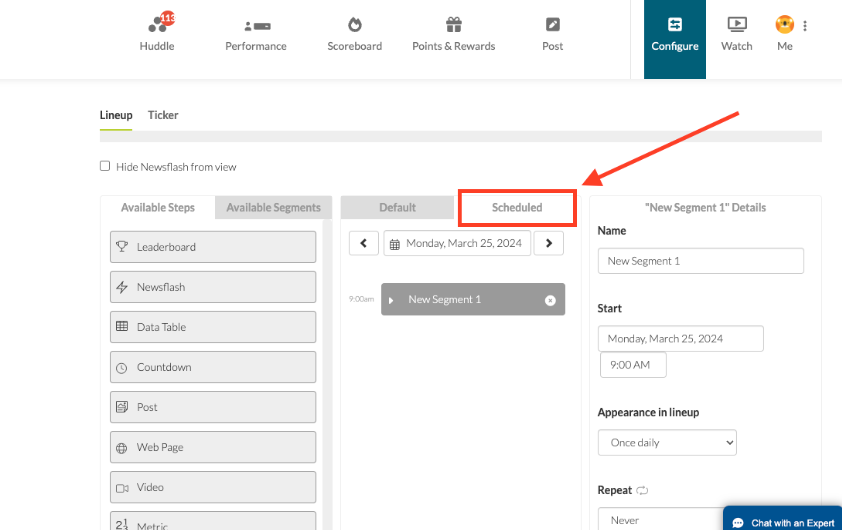Open the Me profile avatar
842x530 pixels.
click(785, 24)
